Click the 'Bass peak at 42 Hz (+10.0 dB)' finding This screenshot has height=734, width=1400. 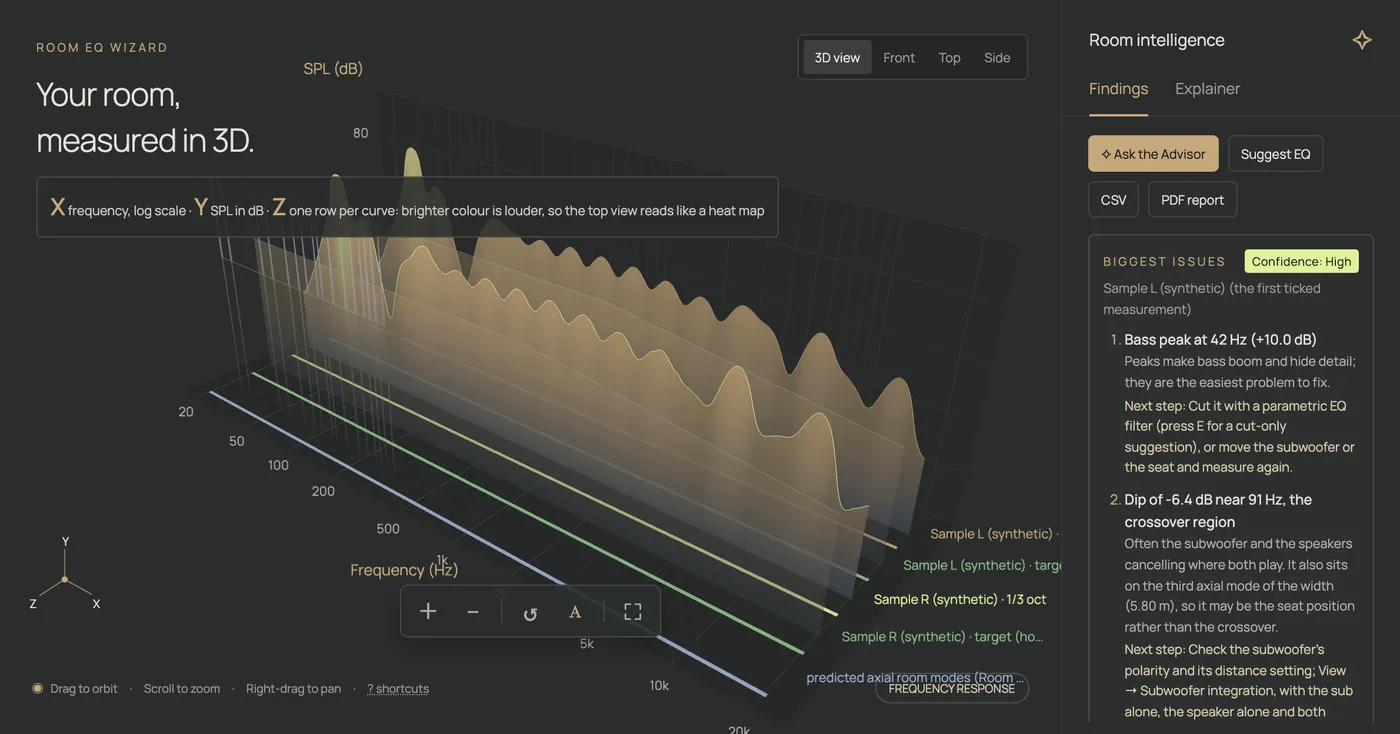point(1220,340)
